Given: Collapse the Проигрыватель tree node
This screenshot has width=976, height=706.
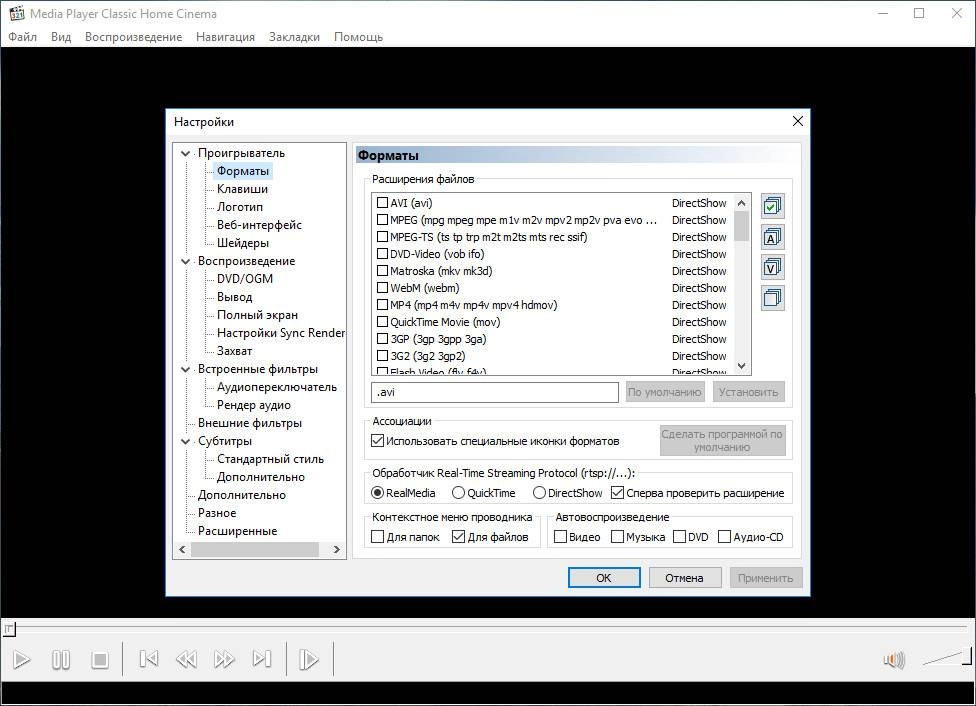Looking at the screenshot, I should (x=185, y=153).
